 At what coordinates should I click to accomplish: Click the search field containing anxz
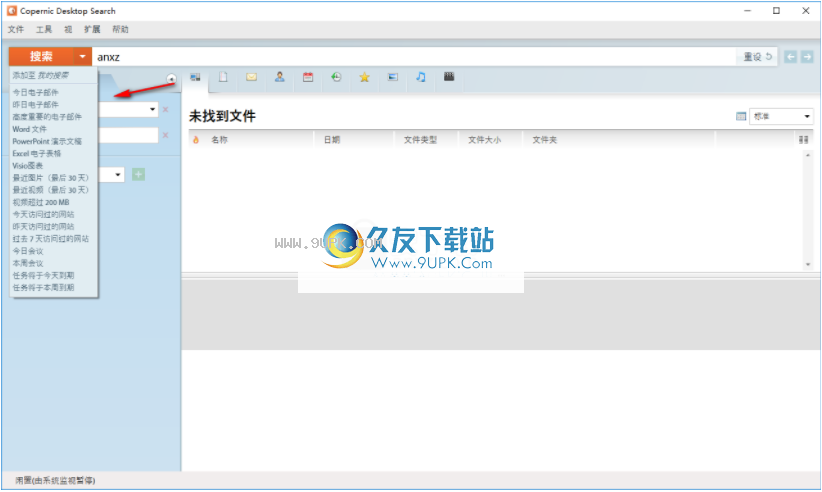click(x=414, y=57)
